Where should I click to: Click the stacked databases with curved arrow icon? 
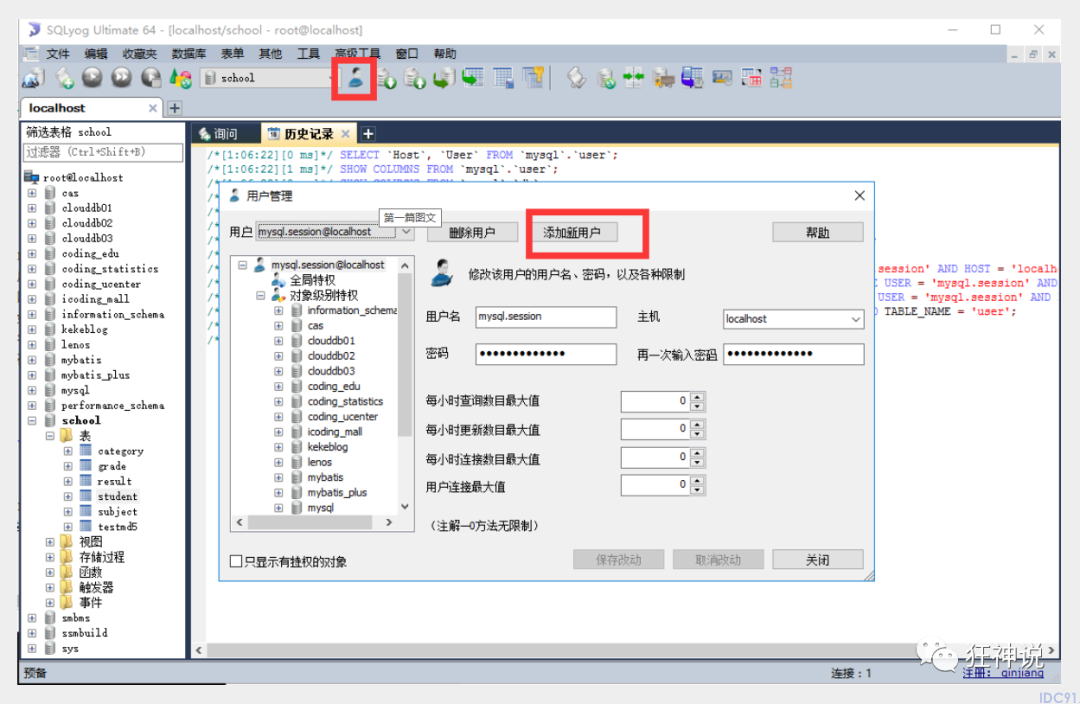tap(444, 78)
